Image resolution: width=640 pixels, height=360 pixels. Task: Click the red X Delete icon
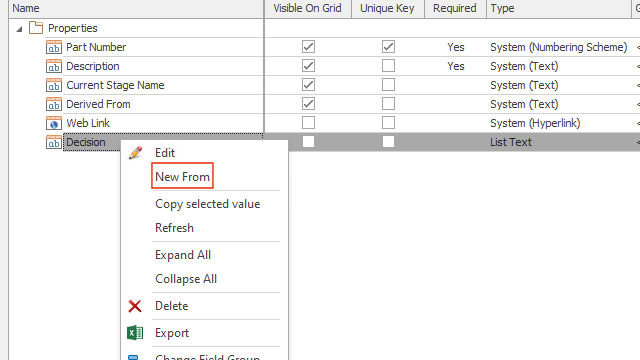pos(135,306)
